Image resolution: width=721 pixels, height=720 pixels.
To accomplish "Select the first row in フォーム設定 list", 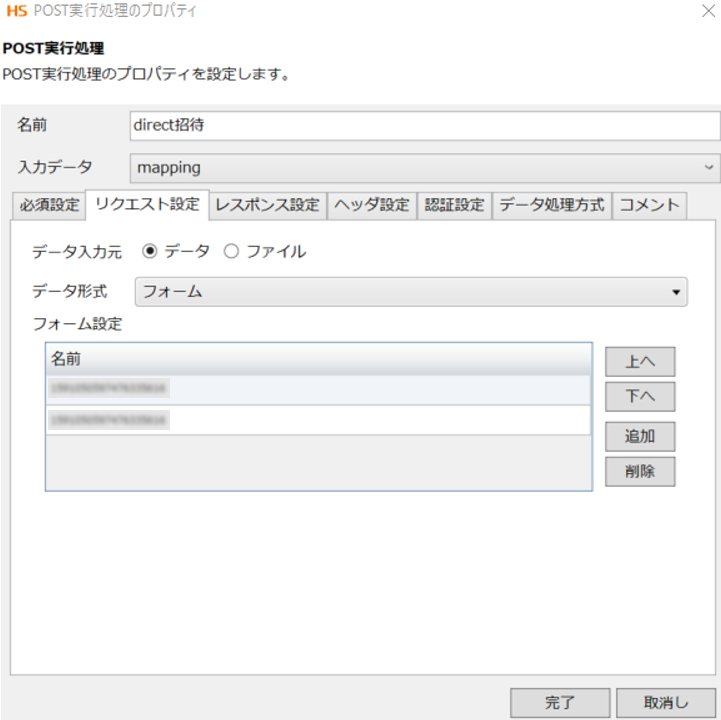I will 318,389.
